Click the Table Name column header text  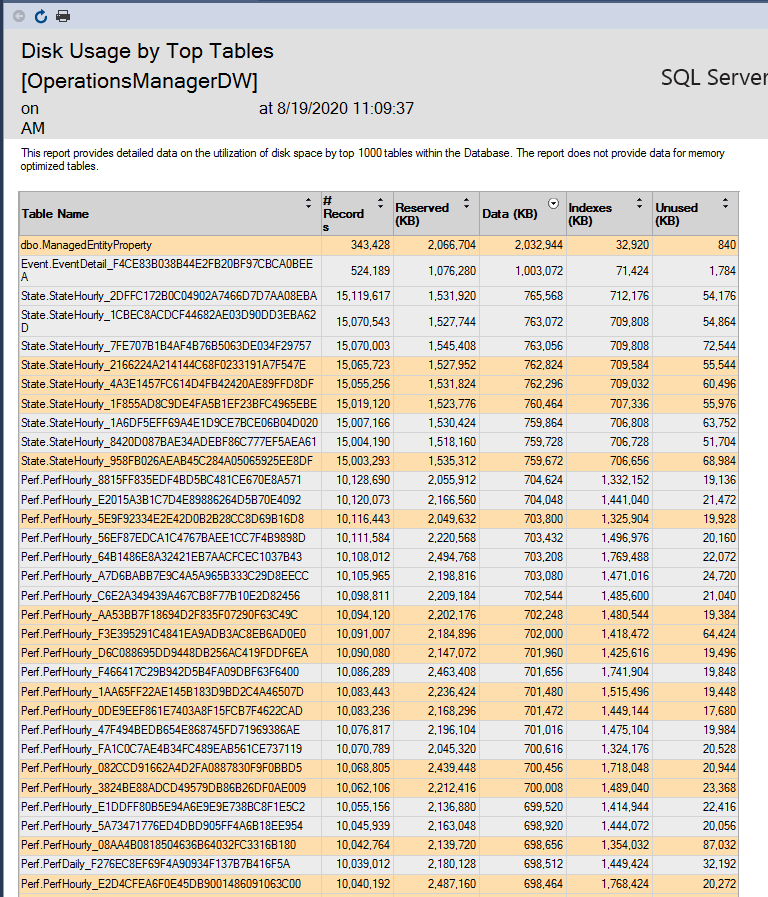pyautogui.click(x=55, y=214)
